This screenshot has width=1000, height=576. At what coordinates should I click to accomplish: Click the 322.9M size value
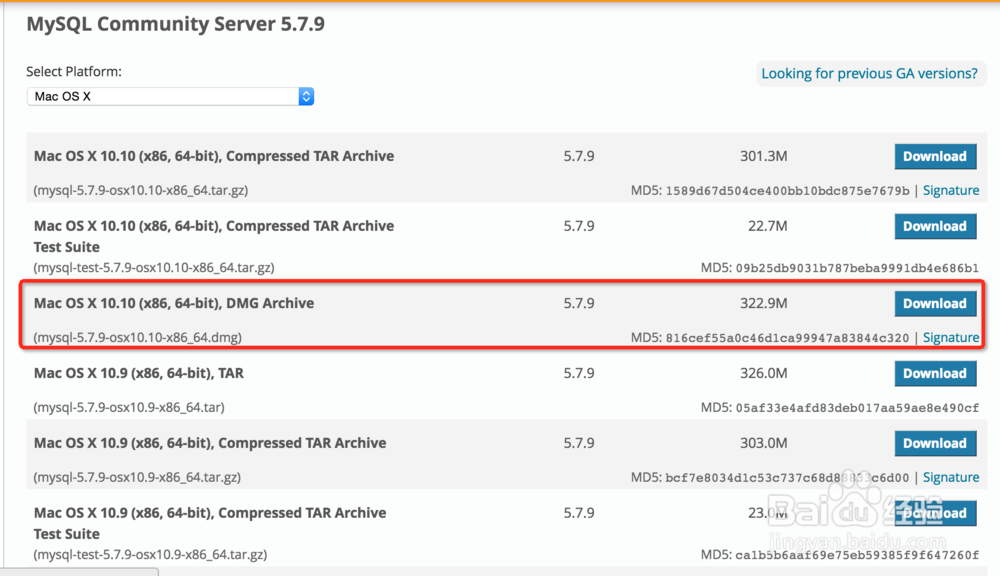pyautogui.click(x=763, y=304)
